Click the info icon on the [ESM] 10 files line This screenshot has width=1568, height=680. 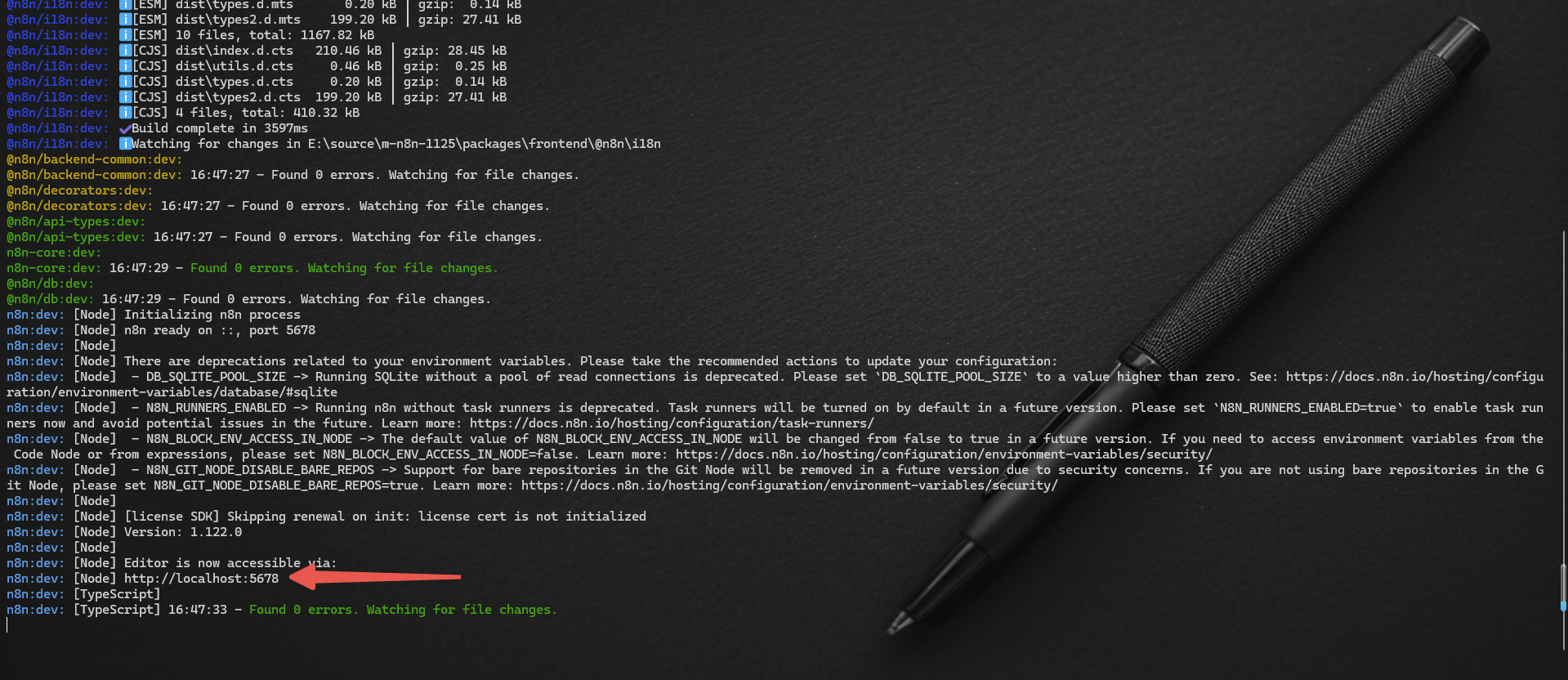click(125, 35)
